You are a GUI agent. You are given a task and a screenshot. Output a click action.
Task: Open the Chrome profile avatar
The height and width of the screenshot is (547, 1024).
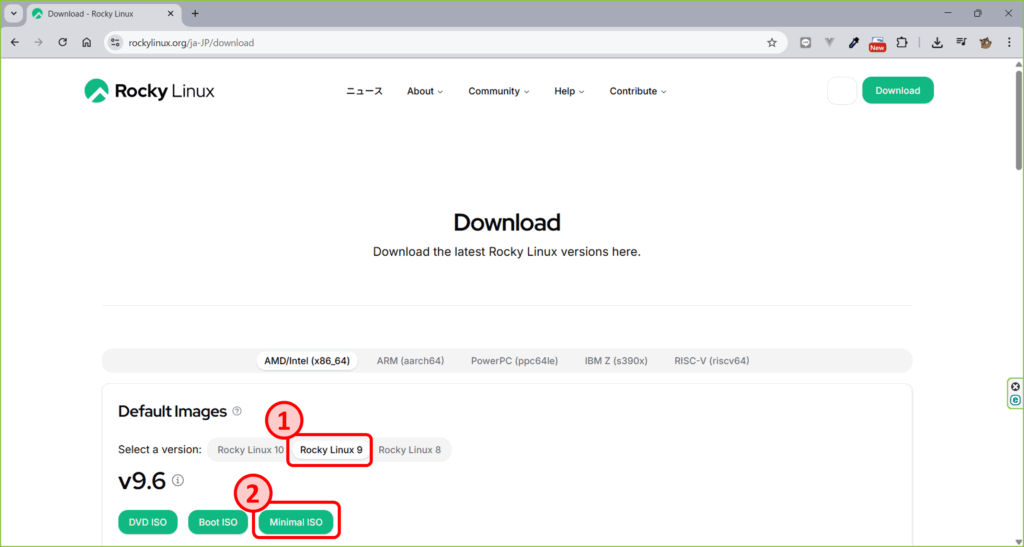pos(985,42)
